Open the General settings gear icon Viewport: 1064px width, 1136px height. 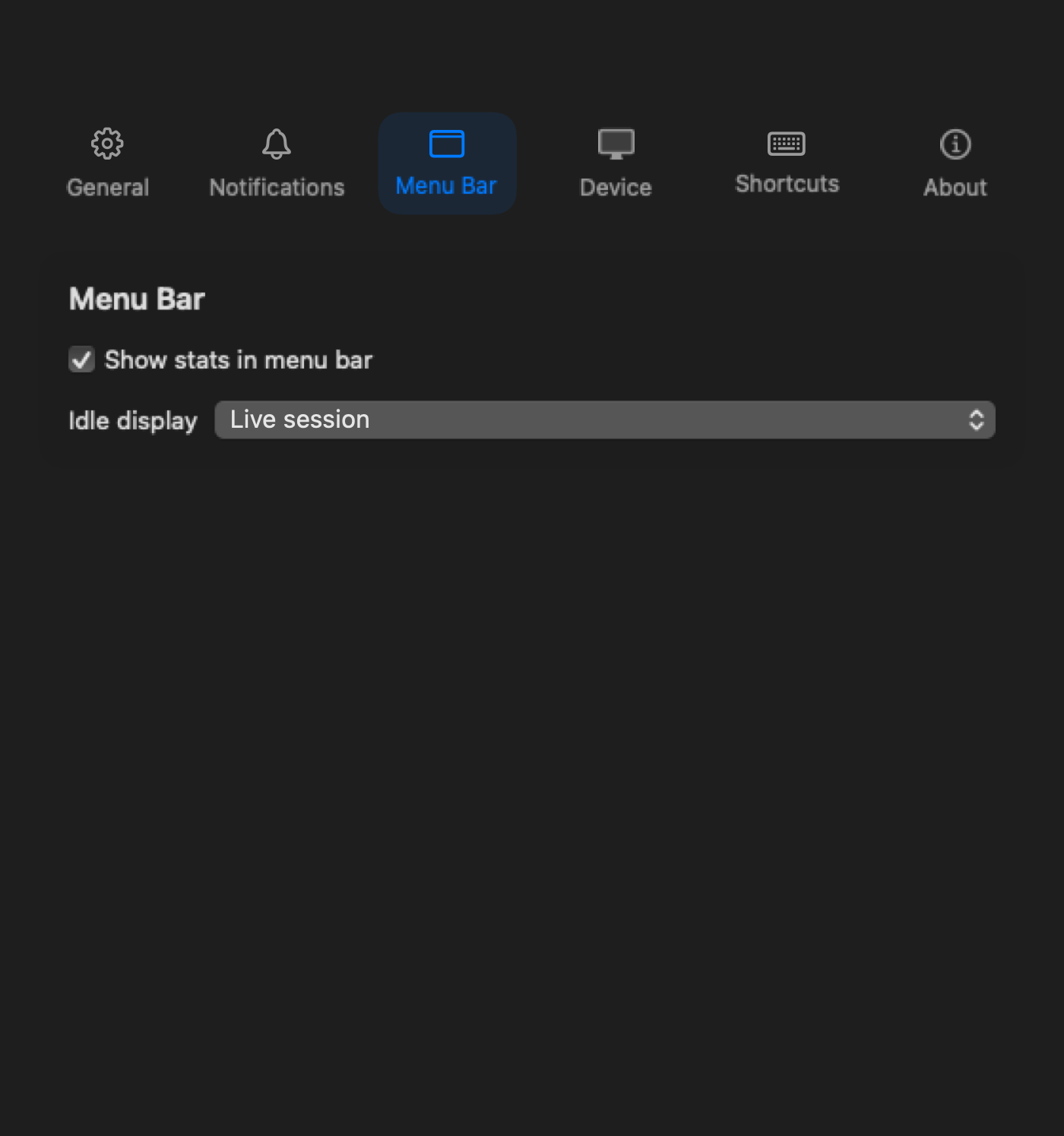coord(107,143)
